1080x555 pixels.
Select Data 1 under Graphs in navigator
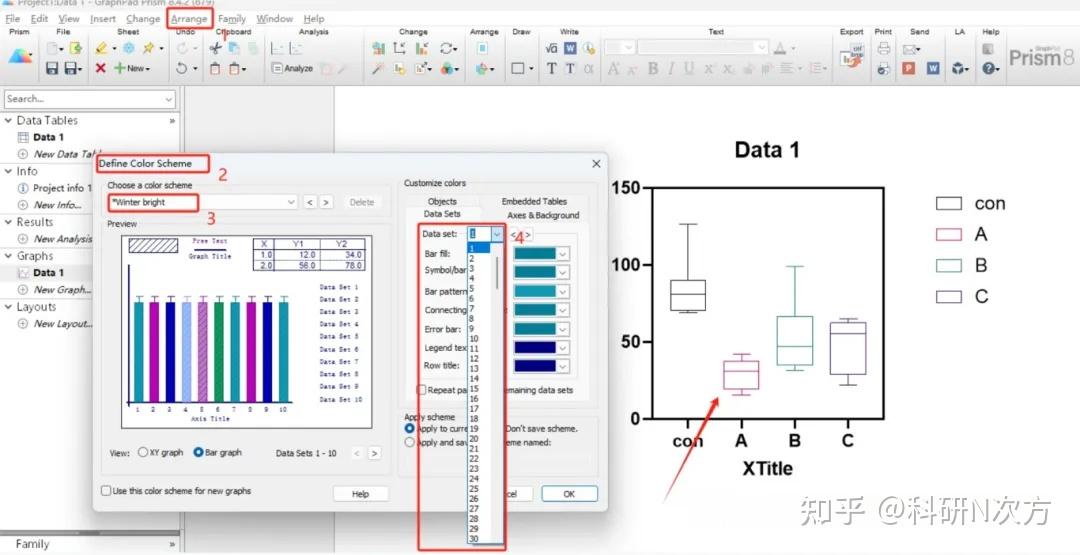(x=48, y=273)
